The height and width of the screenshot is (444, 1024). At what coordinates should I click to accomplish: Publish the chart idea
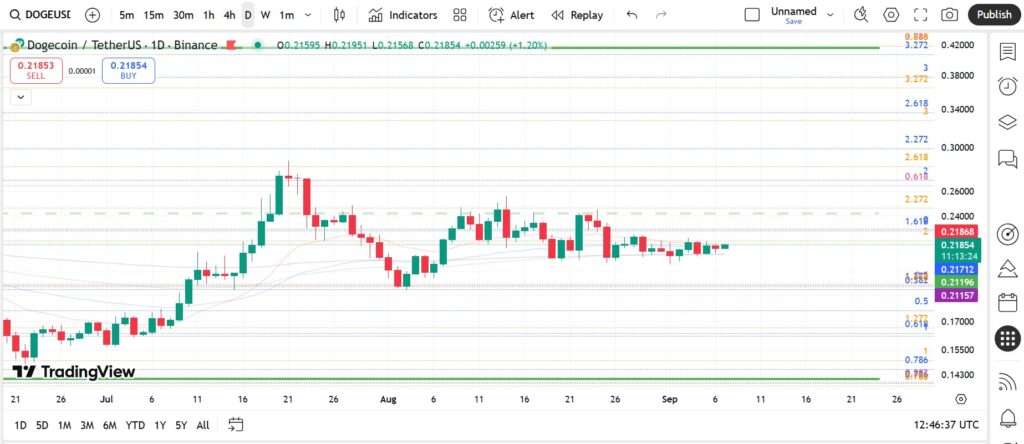(994, 14)
